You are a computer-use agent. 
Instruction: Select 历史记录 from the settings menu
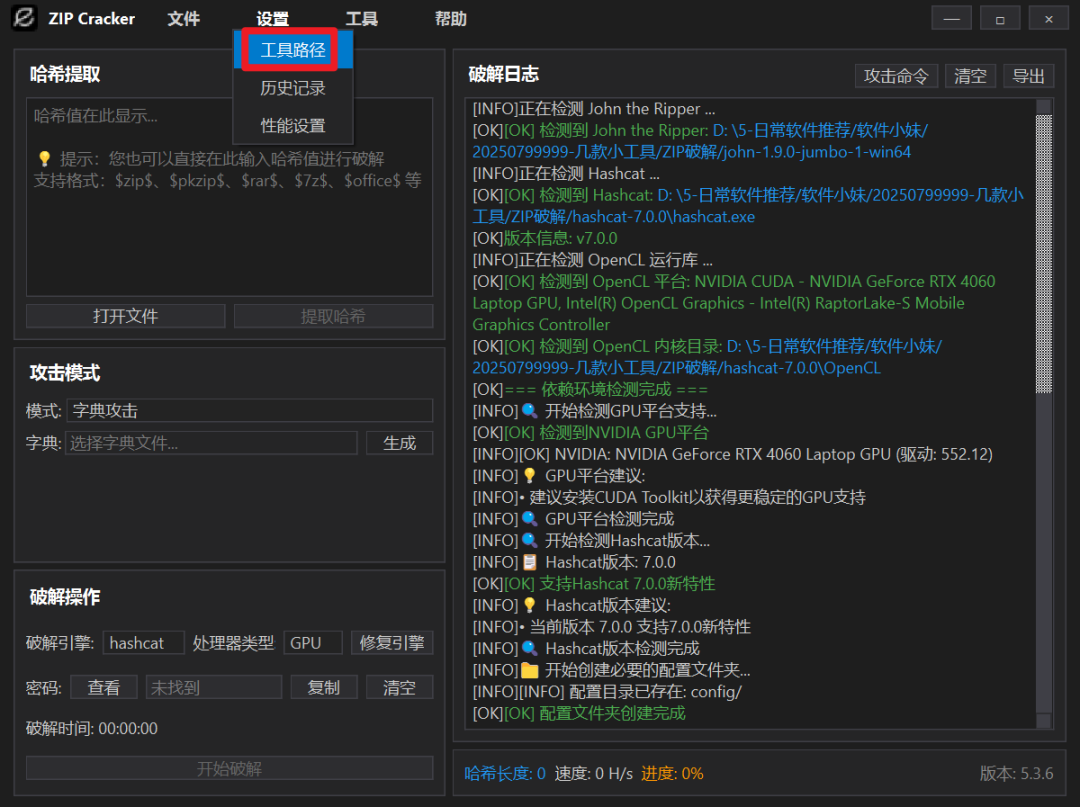(x=293, y=88)
